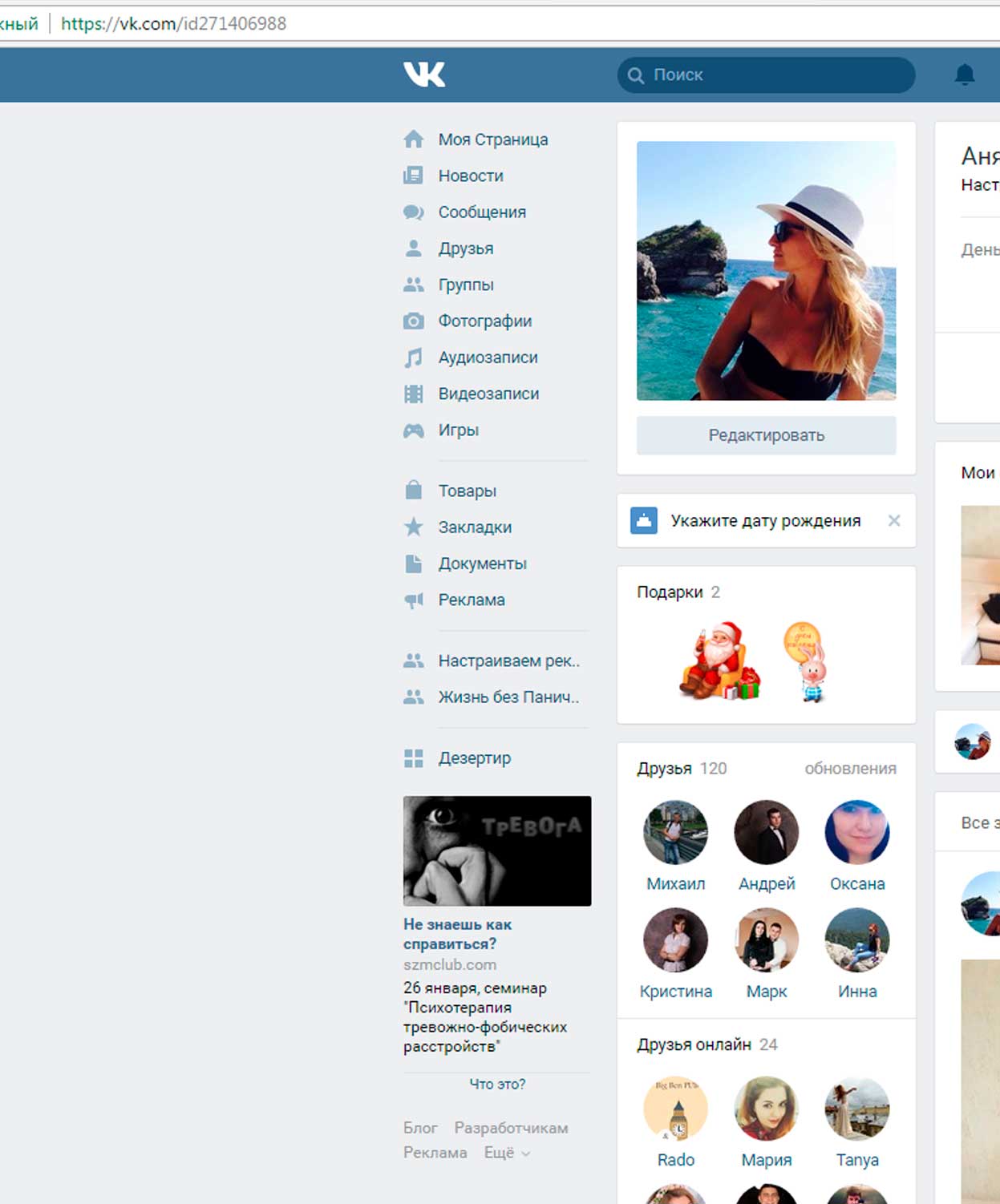The height and width of the screenshot is (1204, 1000).
Task: Click the apps grid icon beside Дезертир
Action: 414,758
